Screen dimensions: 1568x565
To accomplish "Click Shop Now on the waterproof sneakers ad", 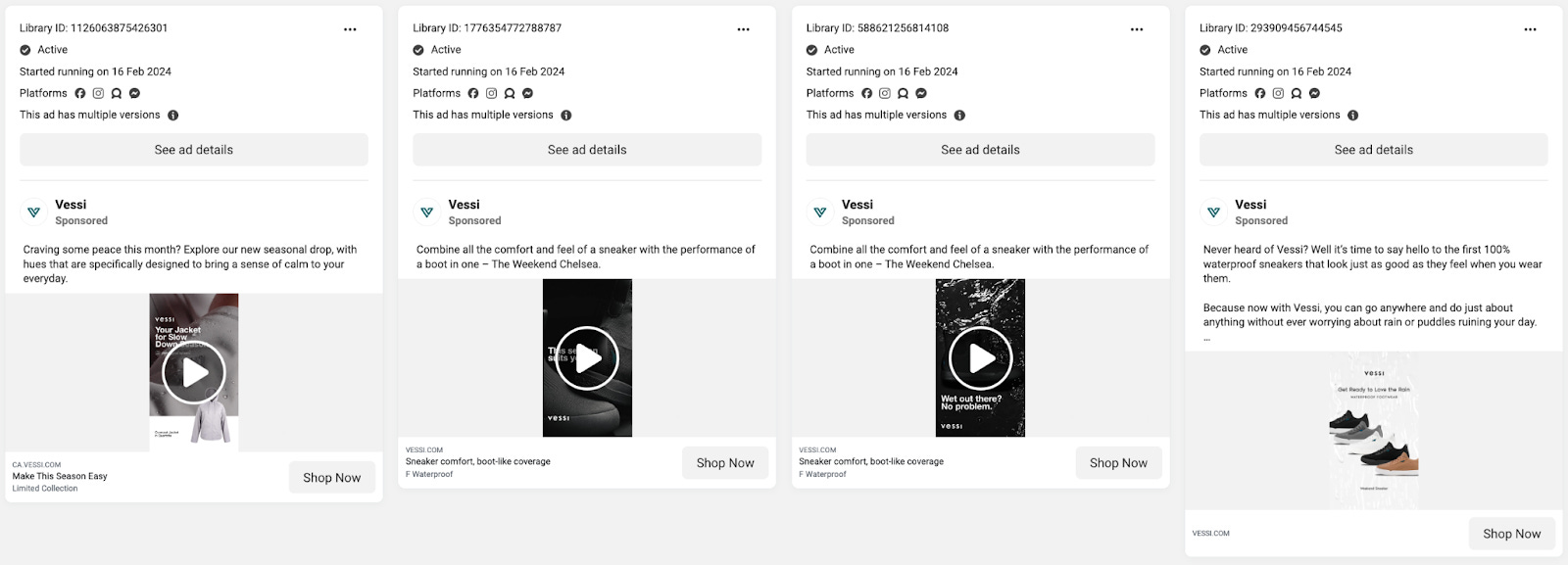I will 1512,533.
